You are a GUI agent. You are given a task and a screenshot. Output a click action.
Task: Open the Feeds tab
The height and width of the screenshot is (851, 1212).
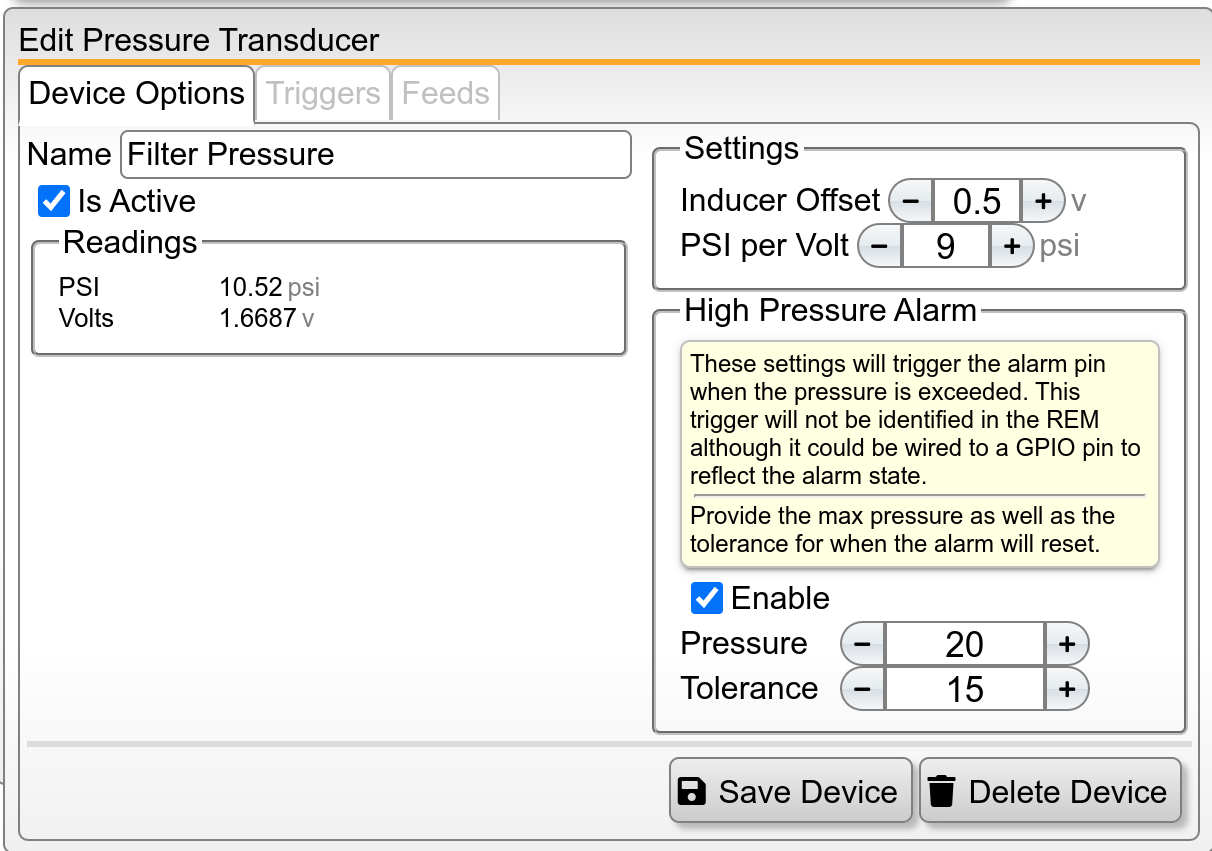444,93
